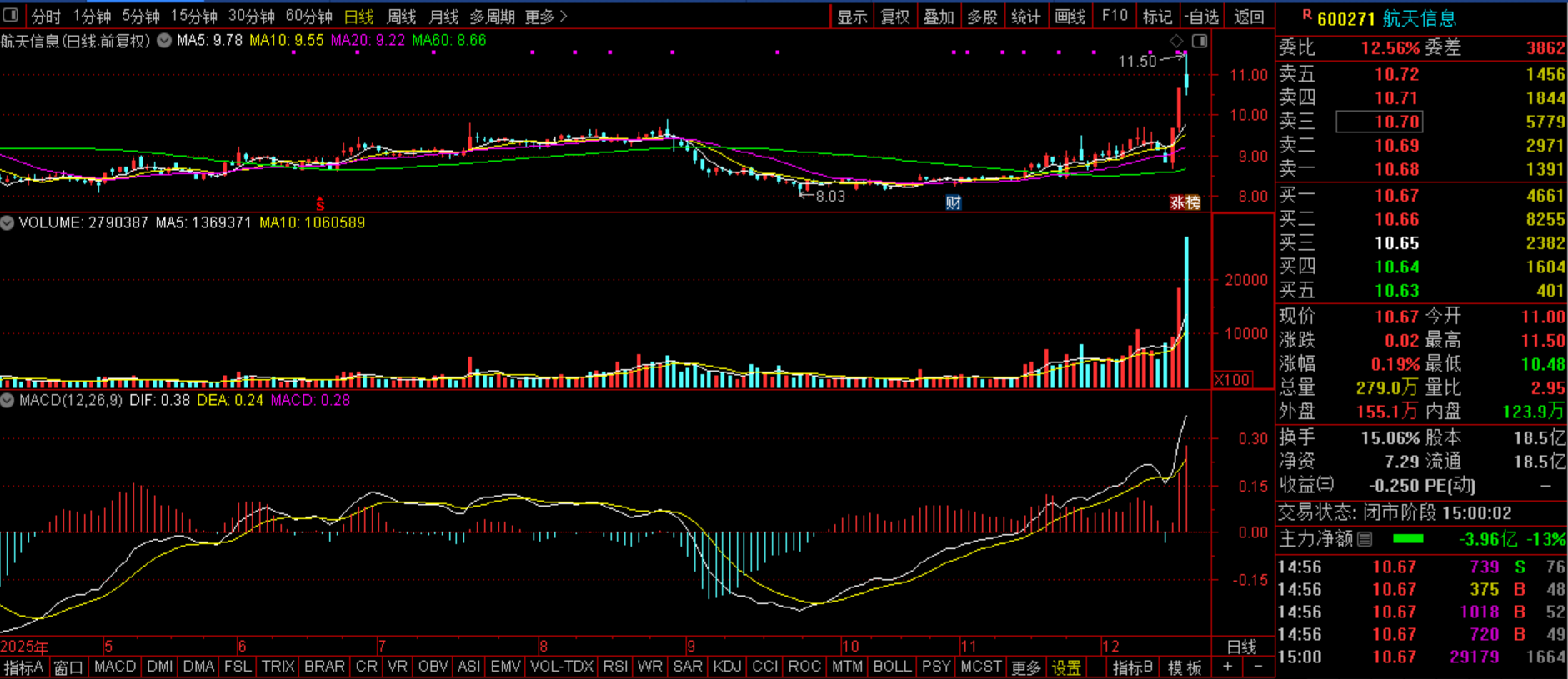Expand 更多 periods at the top
Screen dimensions: 1568x679
(x=546, y=17)
